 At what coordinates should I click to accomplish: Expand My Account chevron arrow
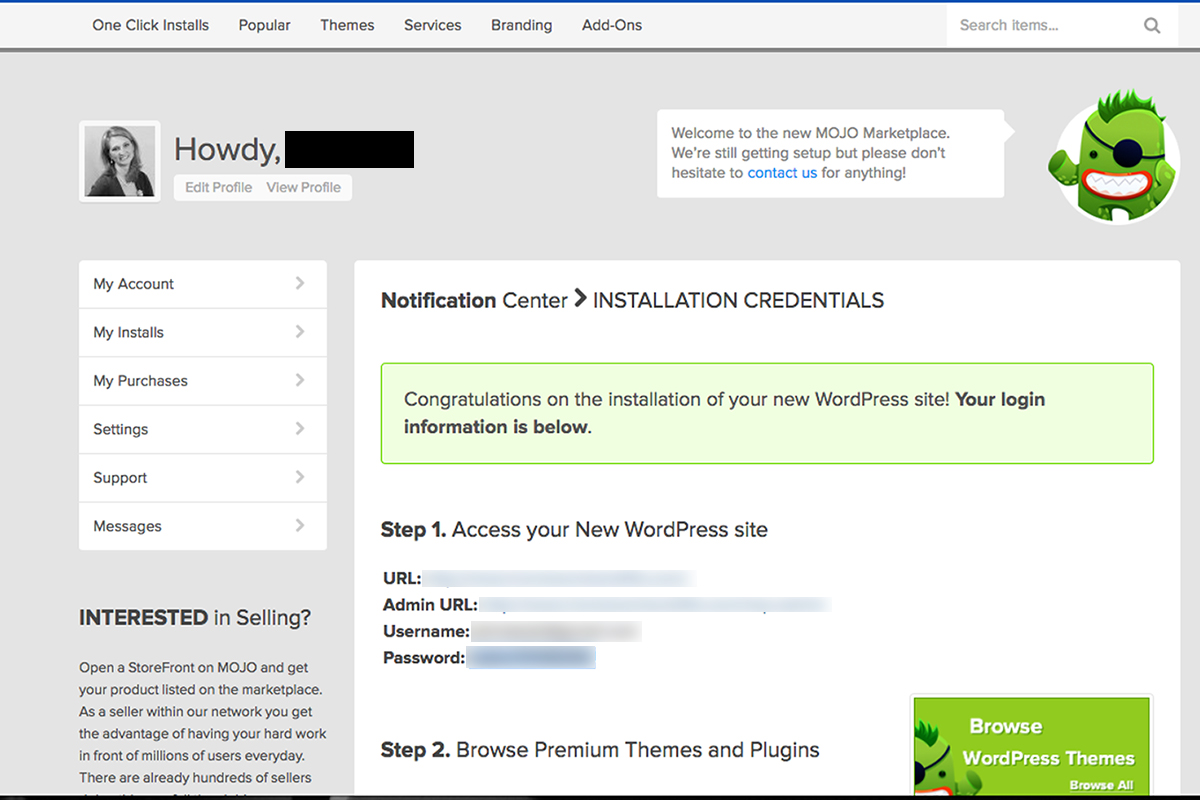(300, 283)
